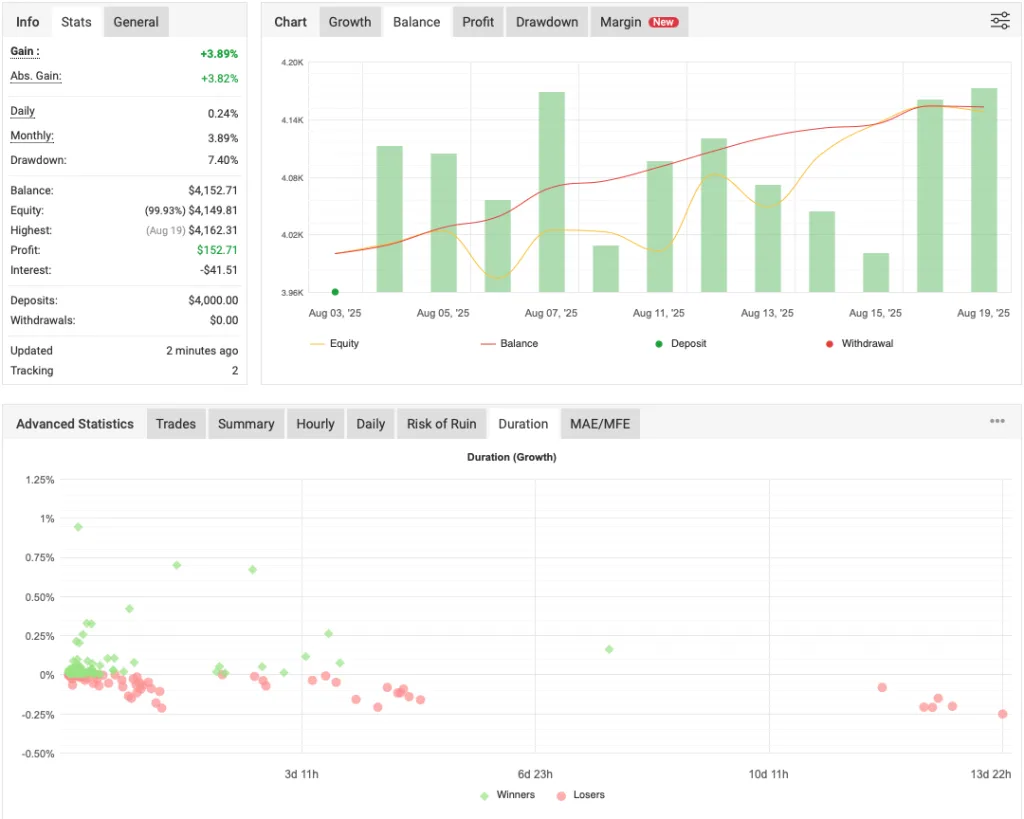Click the New badge on the Margin tab
The height and width of the screenshot is (819, 1024).
point(662,20)
